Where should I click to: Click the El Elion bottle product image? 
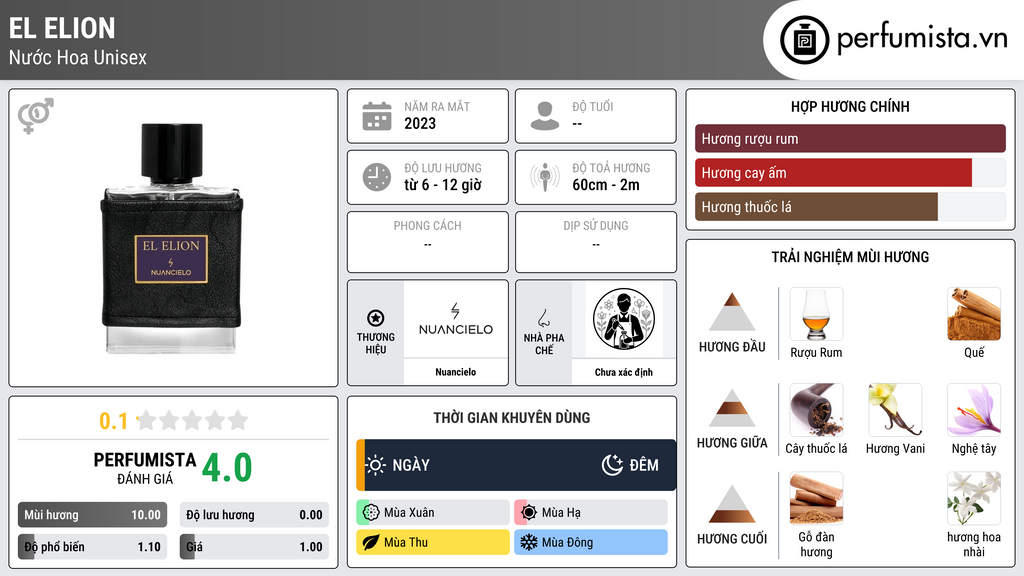[x=172, y=238]
